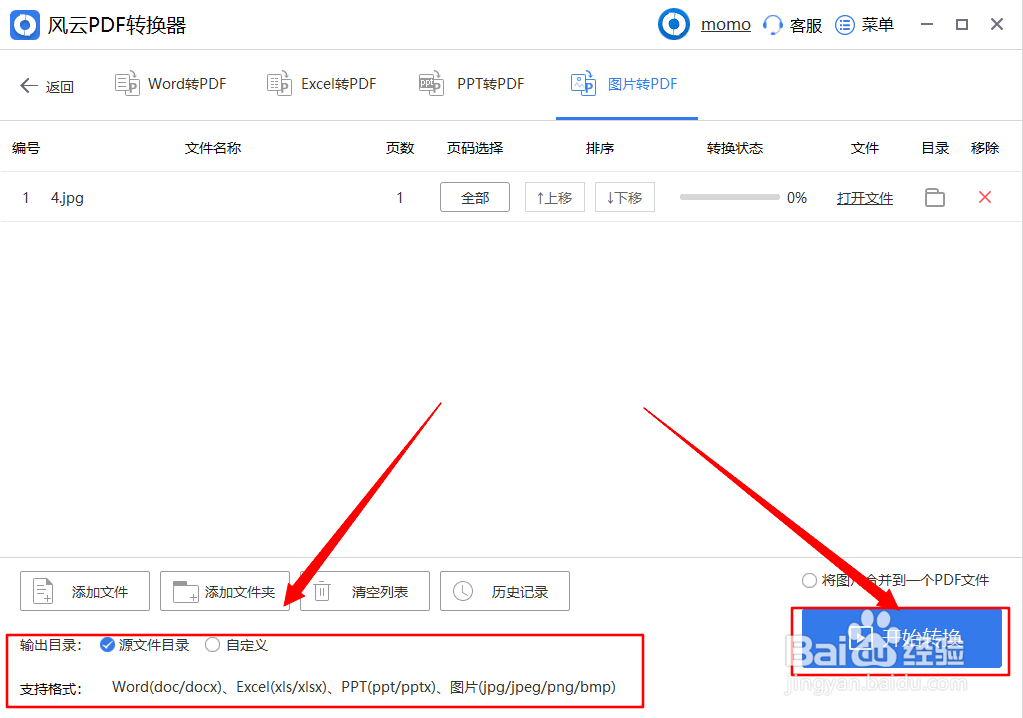
Task: Click the 返回 back arrow
Action: tap(29, 85)
